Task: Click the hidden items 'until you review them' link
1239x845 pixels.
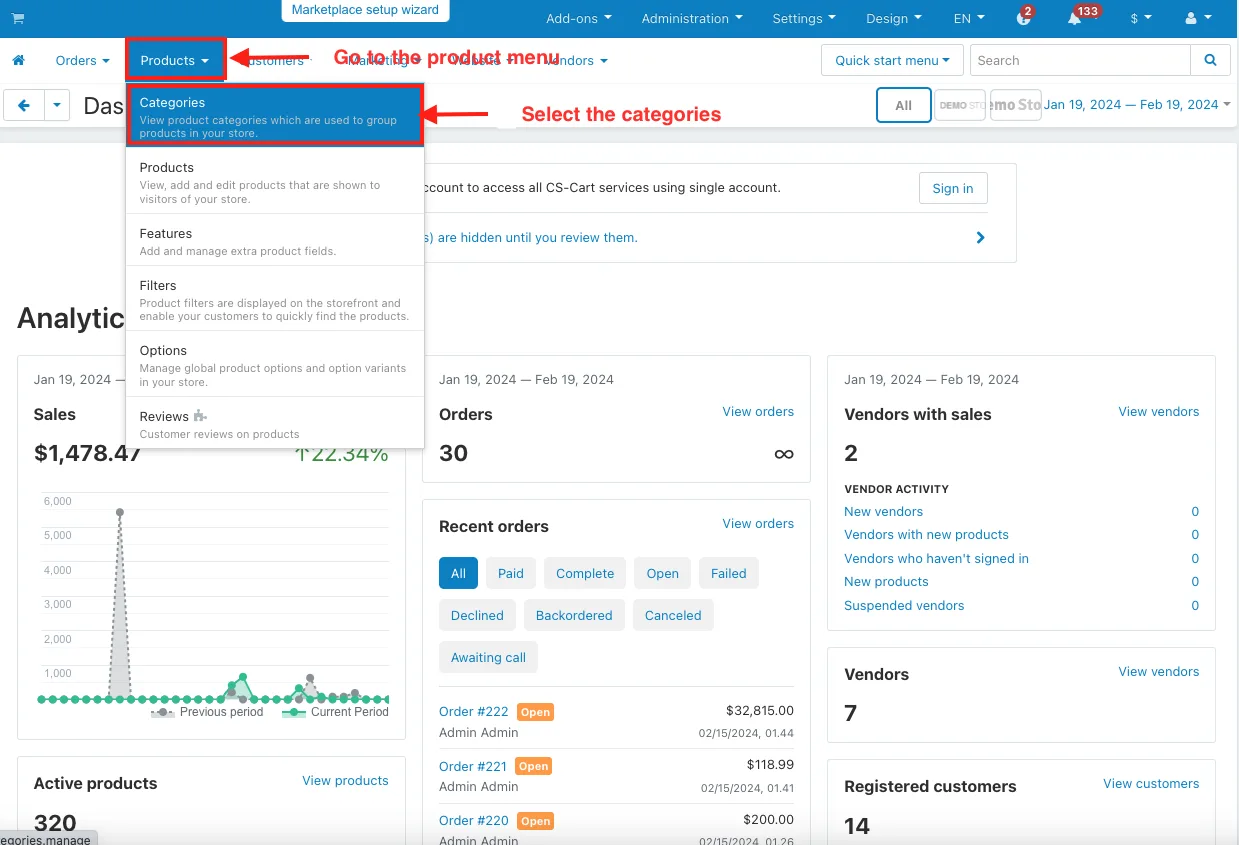Action: [530, 237]
